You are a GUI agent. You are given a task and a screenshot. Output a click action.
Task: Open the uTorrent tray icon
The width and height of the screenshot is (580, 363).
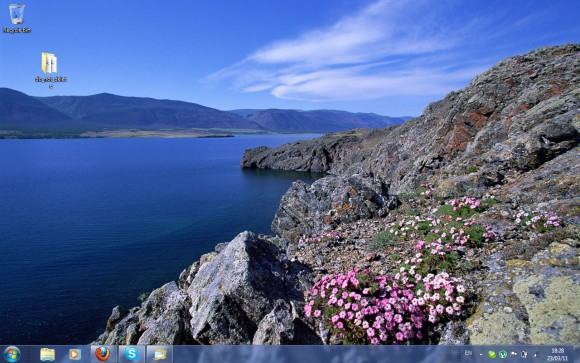tap(503, 354)
